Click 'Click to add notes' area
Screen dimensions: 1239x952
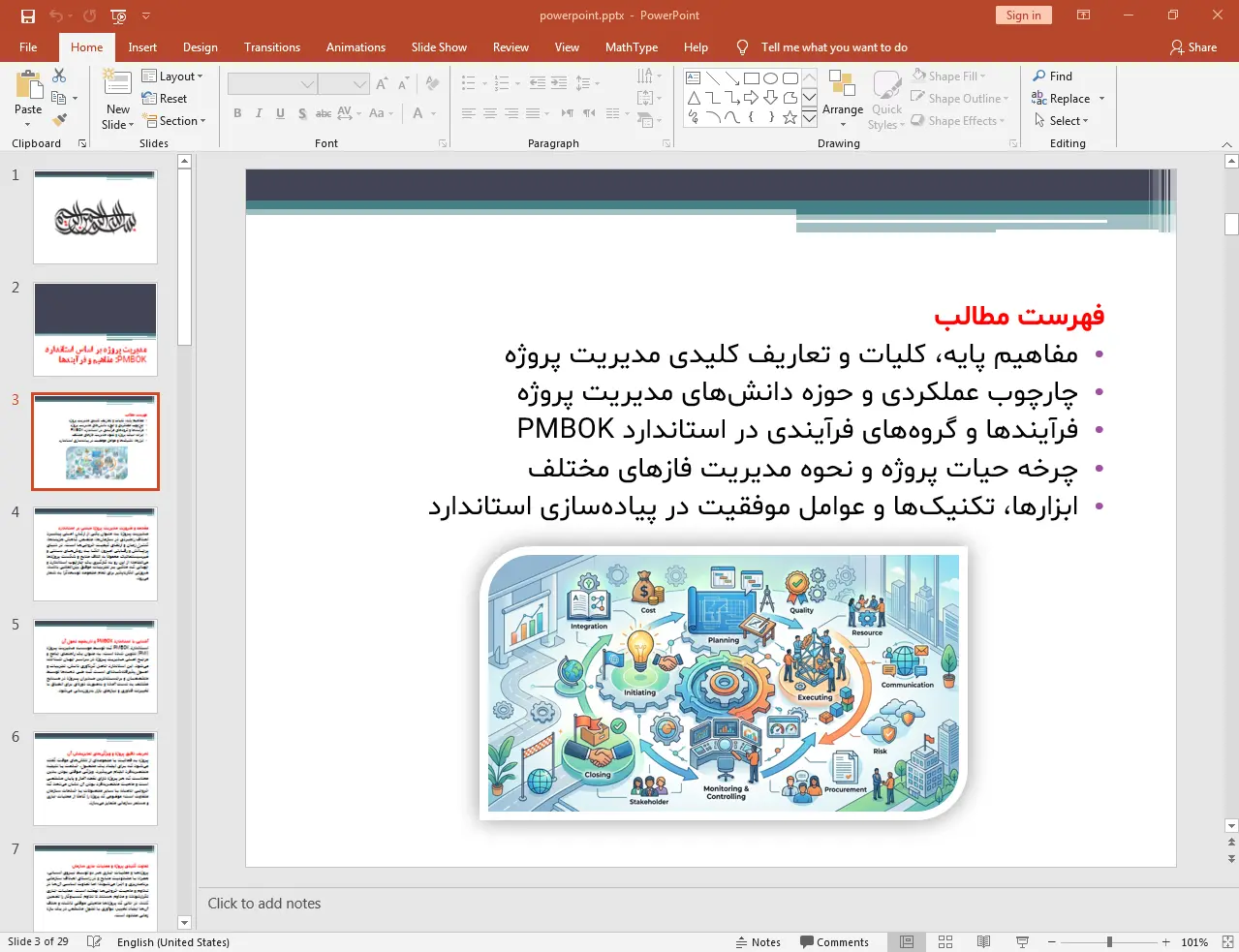(x=264, y=903)
